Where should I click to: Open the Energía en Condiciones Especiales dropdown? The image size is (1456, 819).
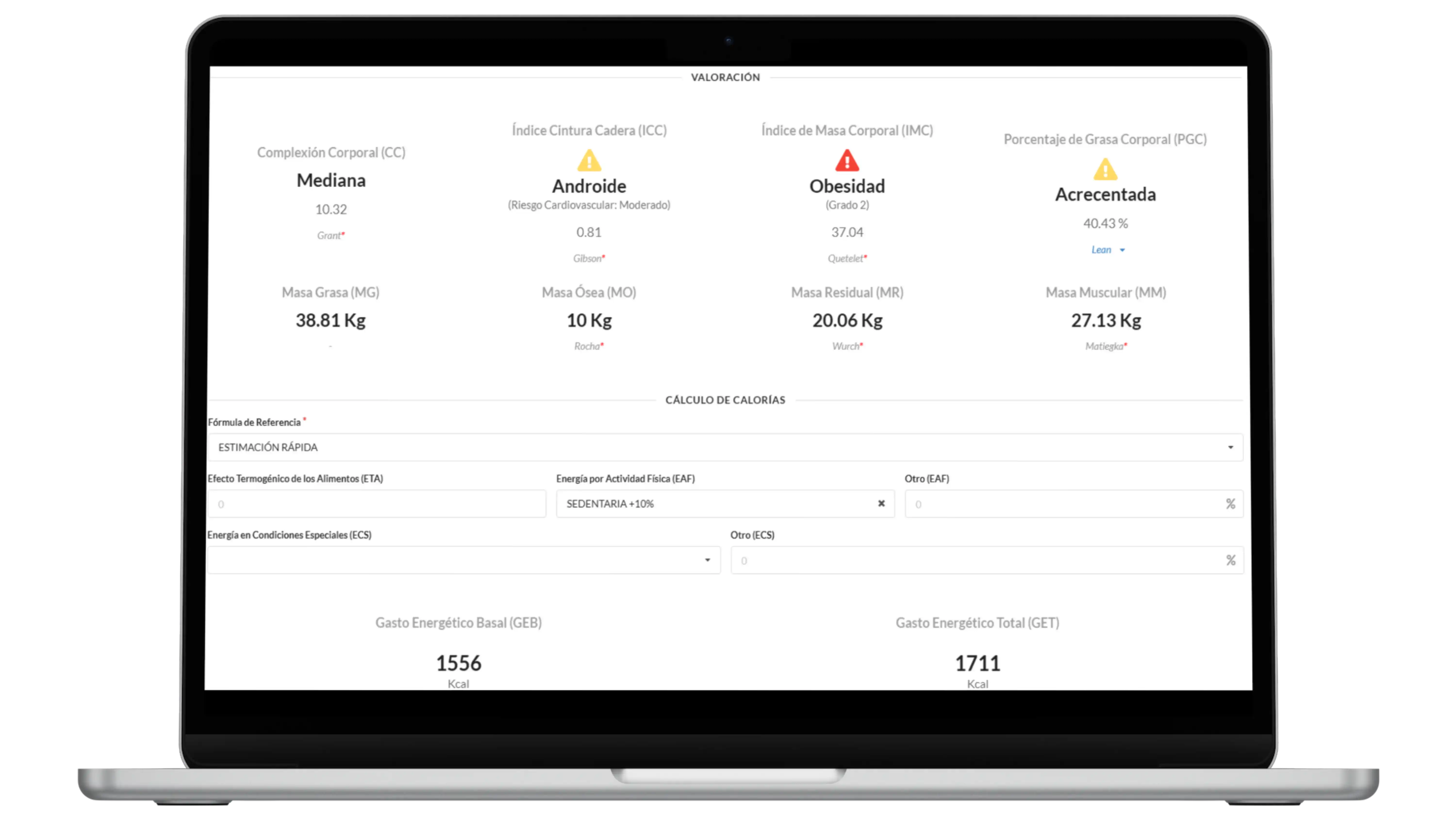[463, 560]
